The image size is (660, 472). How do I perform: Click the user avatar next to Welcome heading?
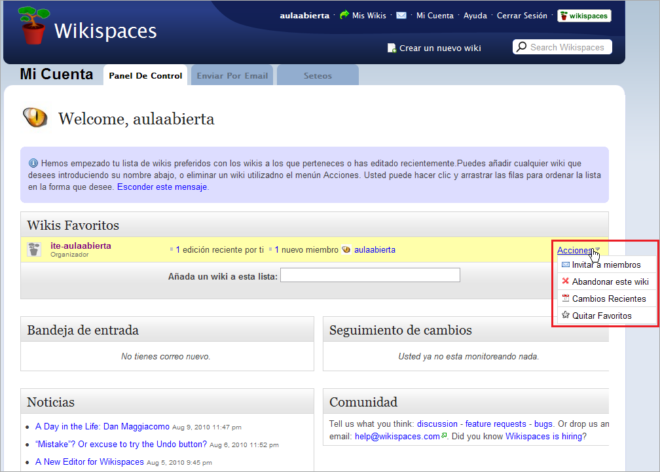coord(35,117)
